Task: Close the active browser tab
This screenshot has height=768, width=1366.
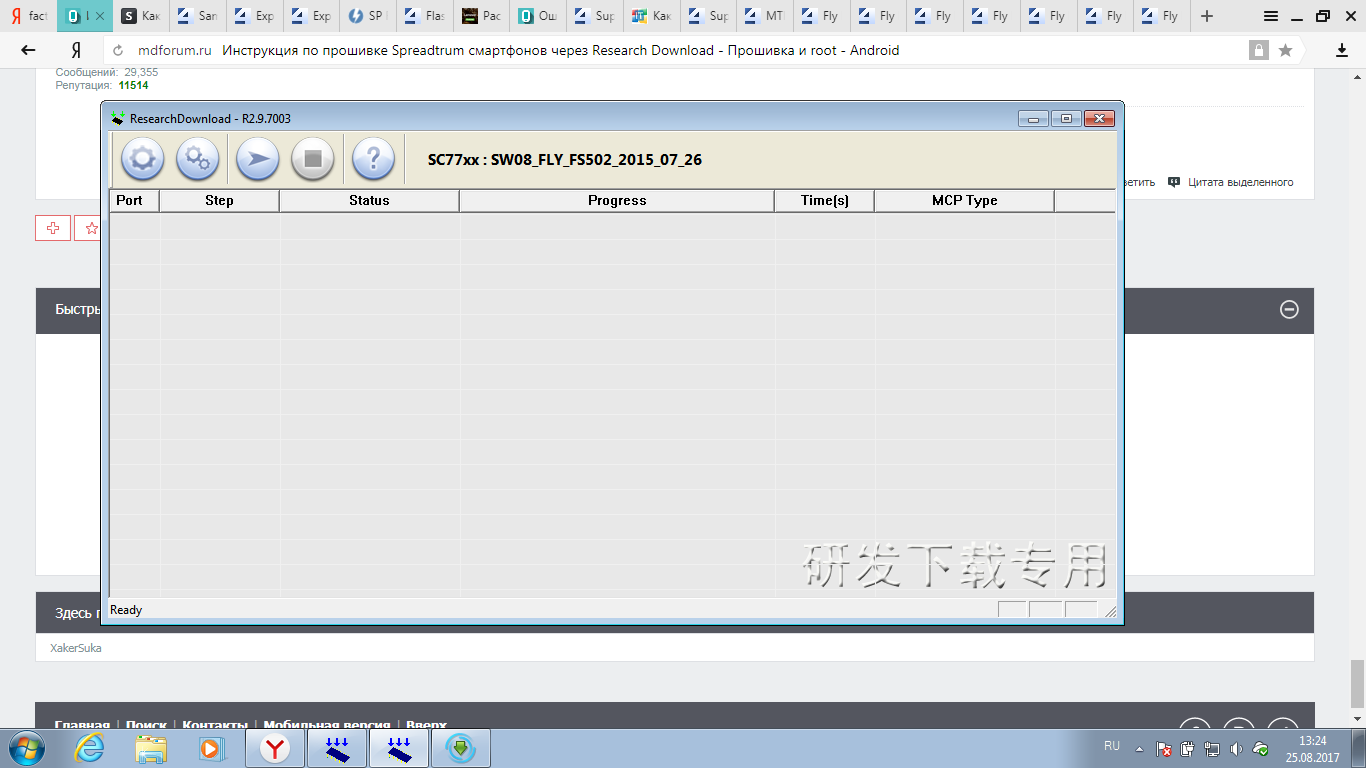Action: pyautogui.click(x=99, y=16)
